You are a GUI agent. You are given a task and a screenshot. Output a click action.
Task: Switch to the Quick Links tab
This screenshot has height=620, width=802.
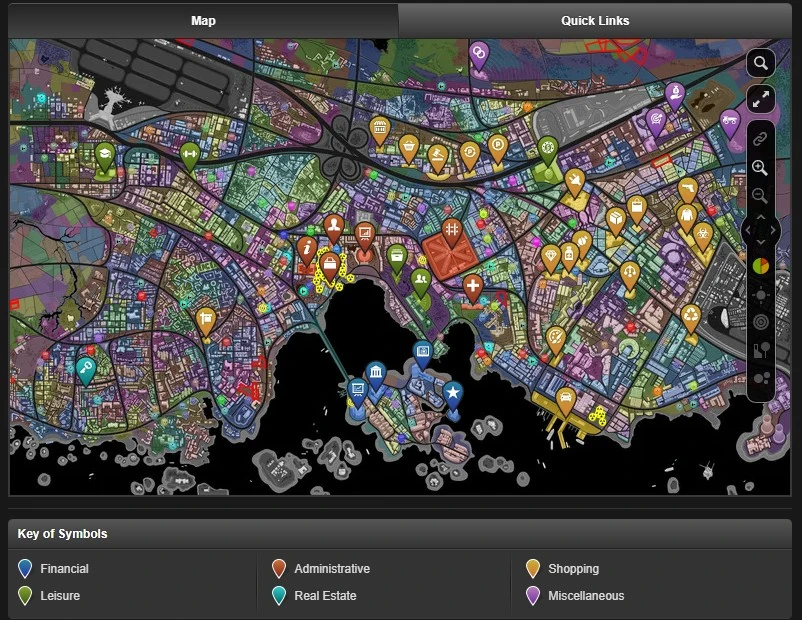click(x=595, y=20)
